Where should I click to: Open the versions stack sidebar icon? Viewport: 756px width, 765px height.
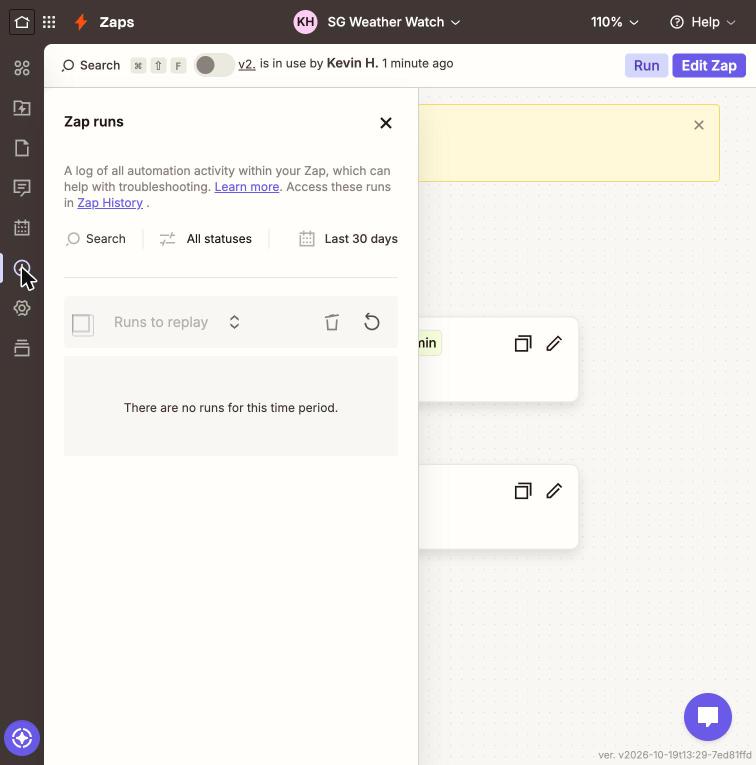tap(22, 348)
